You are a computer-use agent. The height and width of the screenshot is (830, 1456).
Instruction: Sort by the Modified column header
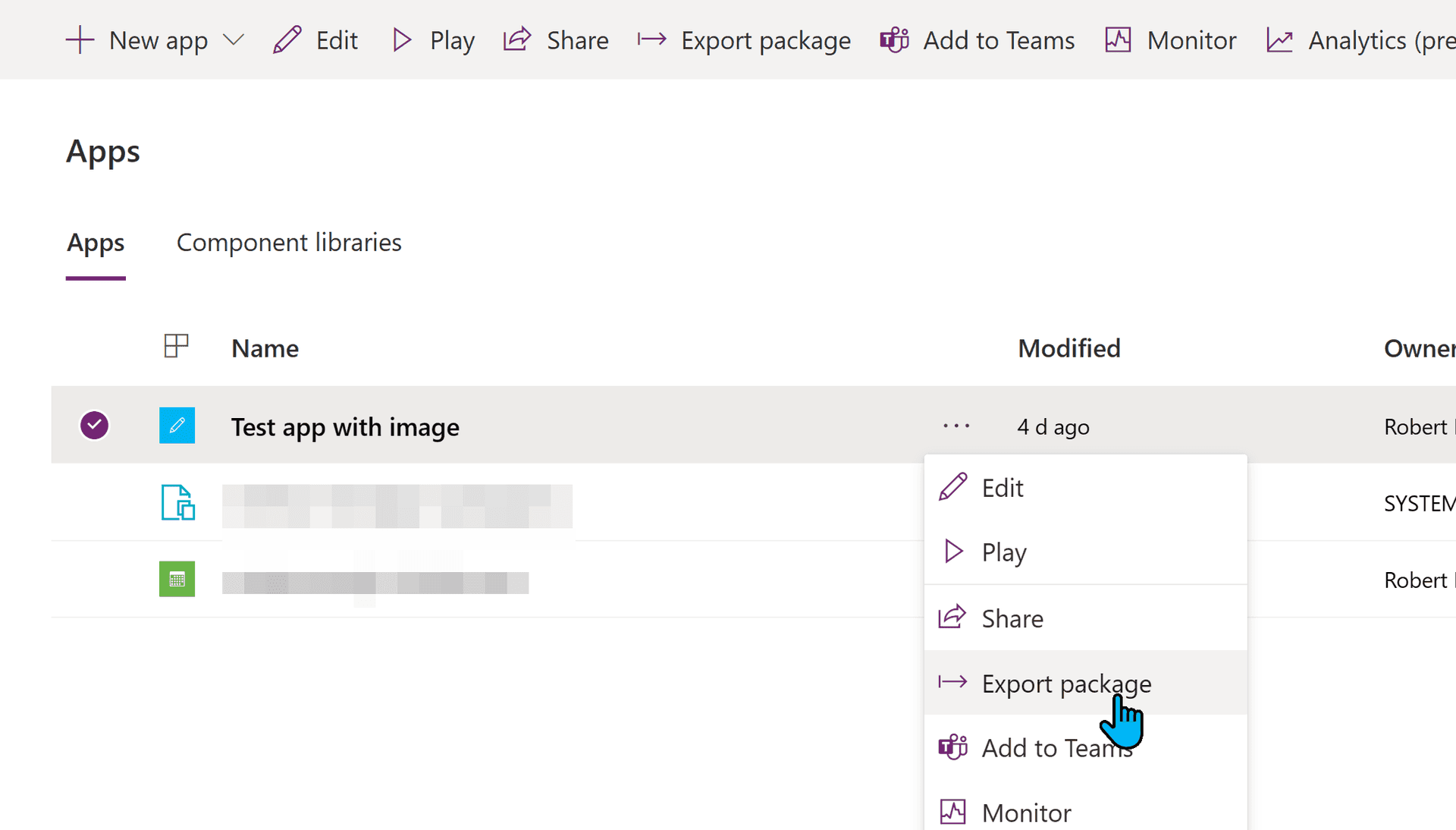click(1068, 348)
